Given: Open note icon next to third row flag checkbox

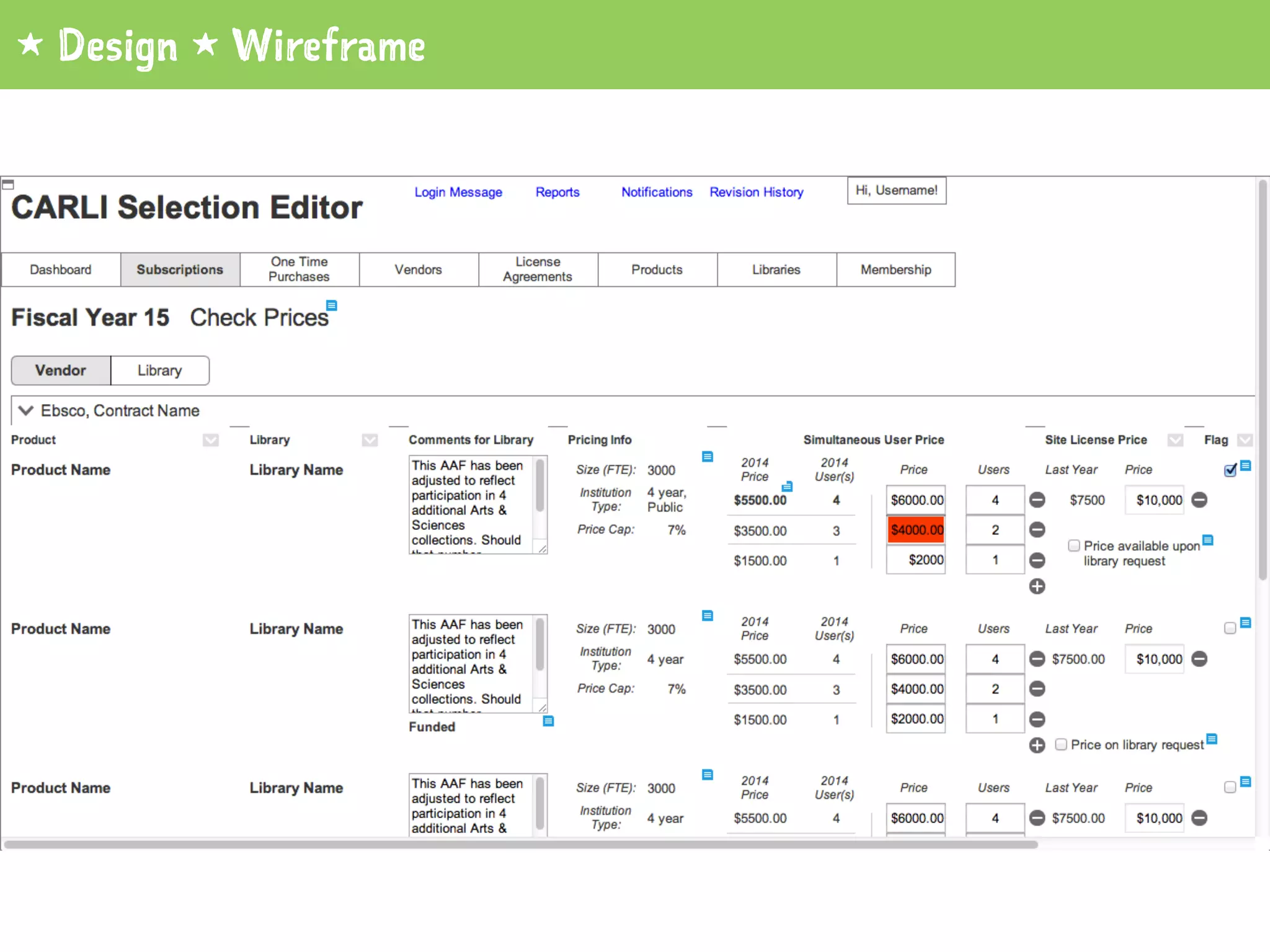Looking at the screenshot, I should click(x=1245, y=782).
